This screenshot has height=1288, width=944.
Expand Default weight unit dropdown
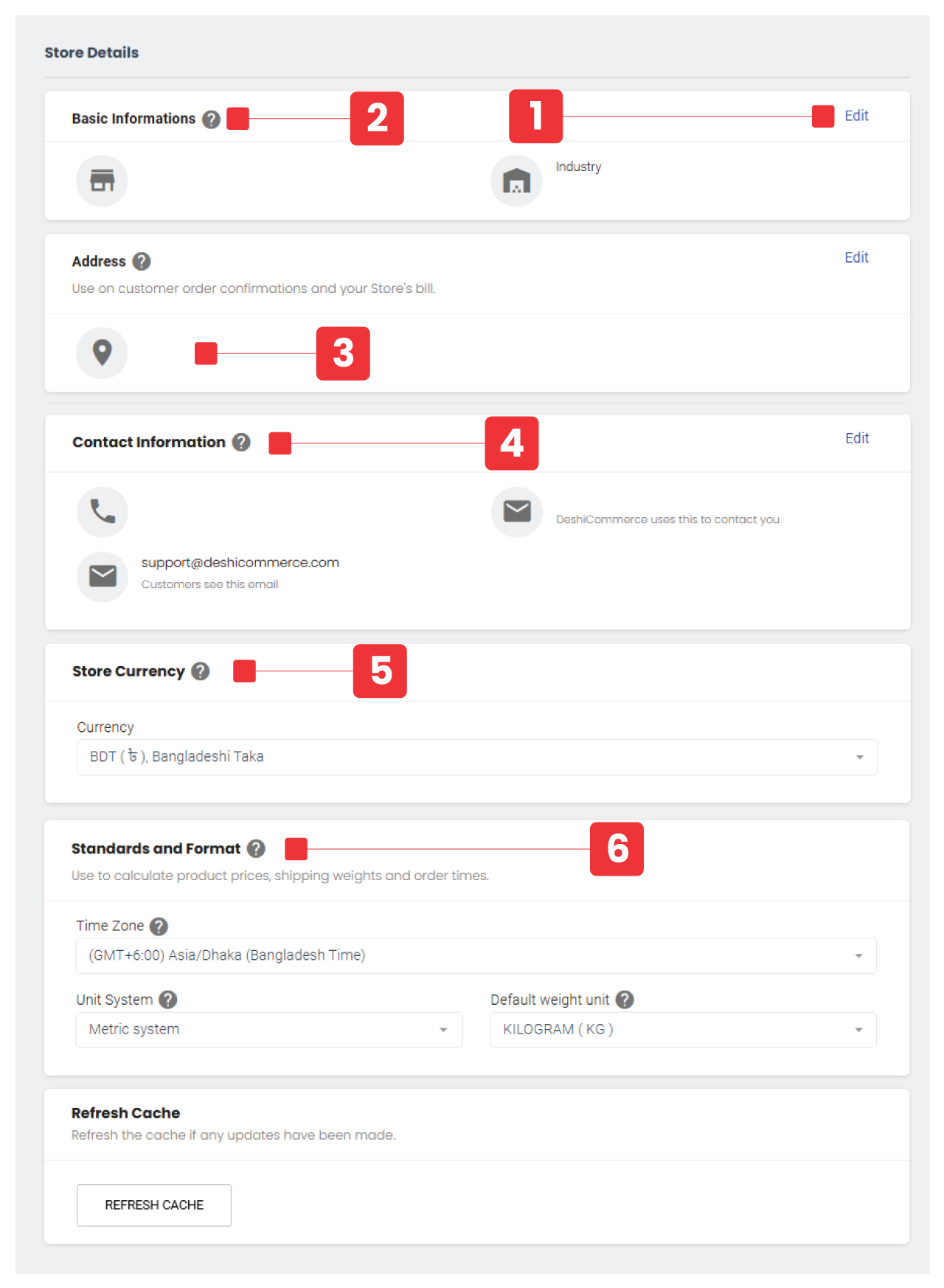click(x=683, y=1029)
